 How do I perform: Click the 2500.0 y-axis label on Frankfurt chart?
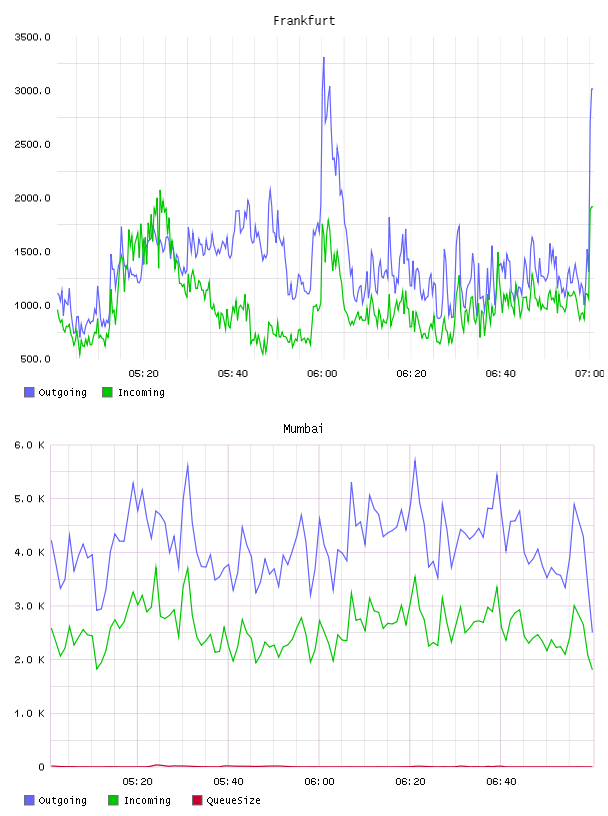point(32,144)
